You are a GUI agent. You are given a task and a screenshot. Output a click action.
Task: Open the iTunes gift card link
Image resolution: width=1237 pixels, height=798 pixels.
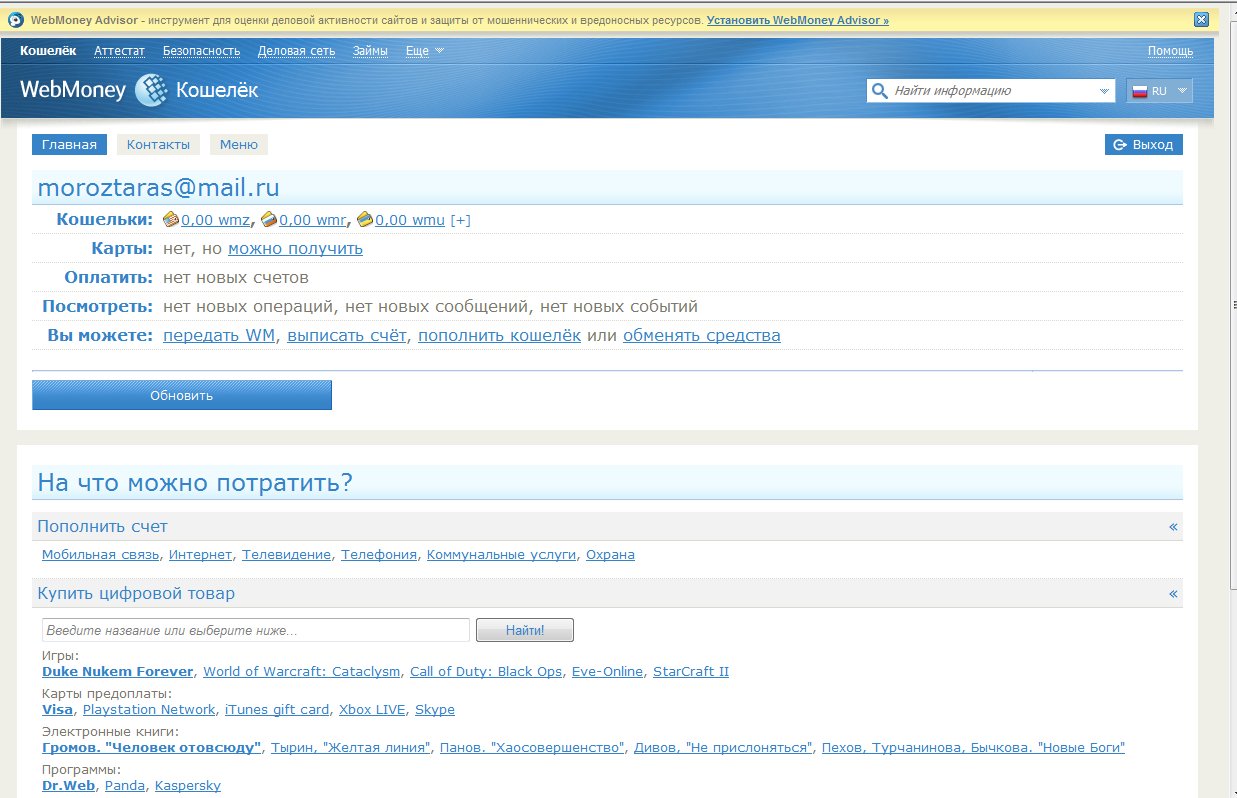coord(277,710)
